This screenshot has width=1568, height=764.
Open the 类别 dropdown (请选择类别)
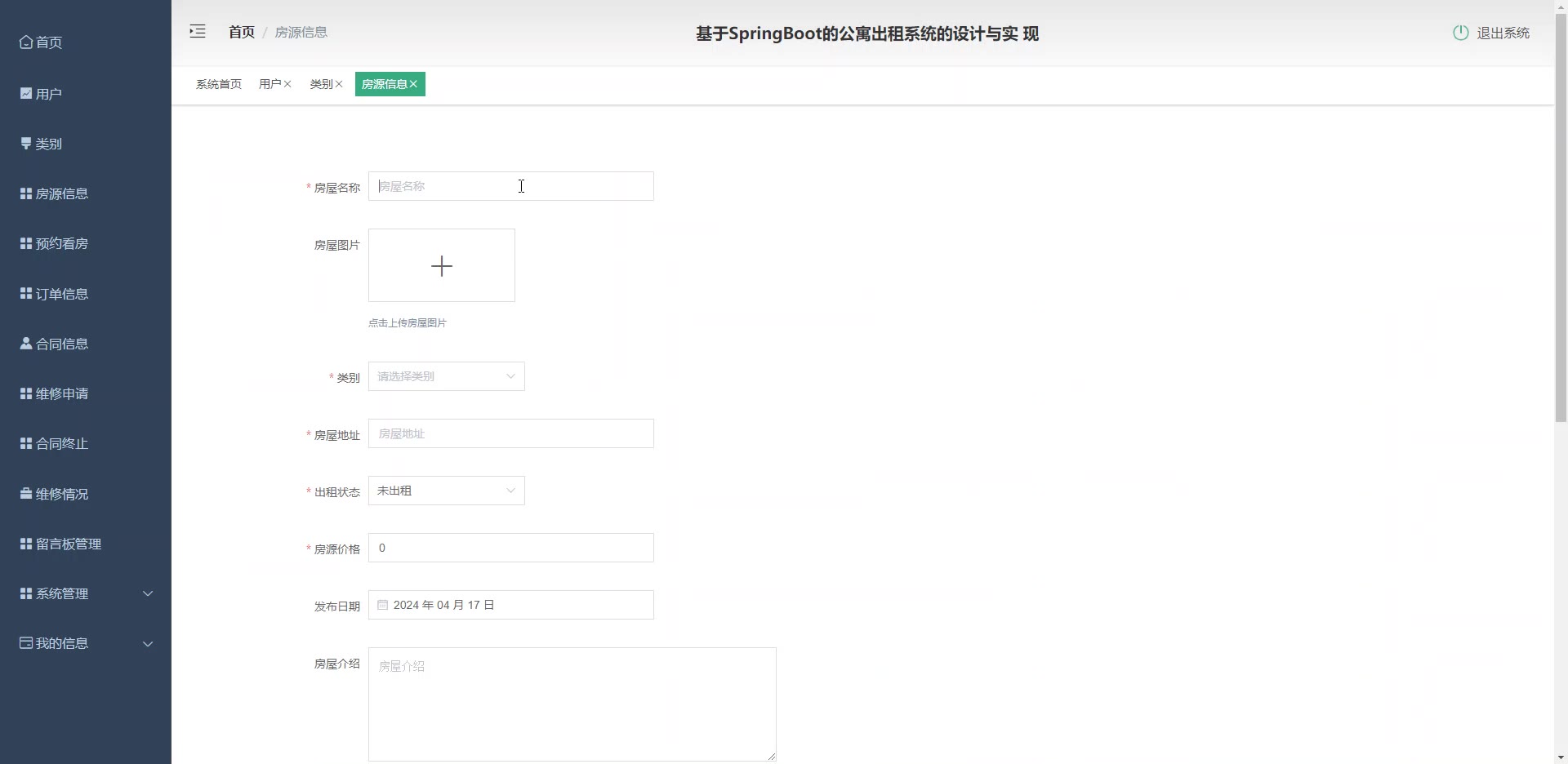[447, 376]
